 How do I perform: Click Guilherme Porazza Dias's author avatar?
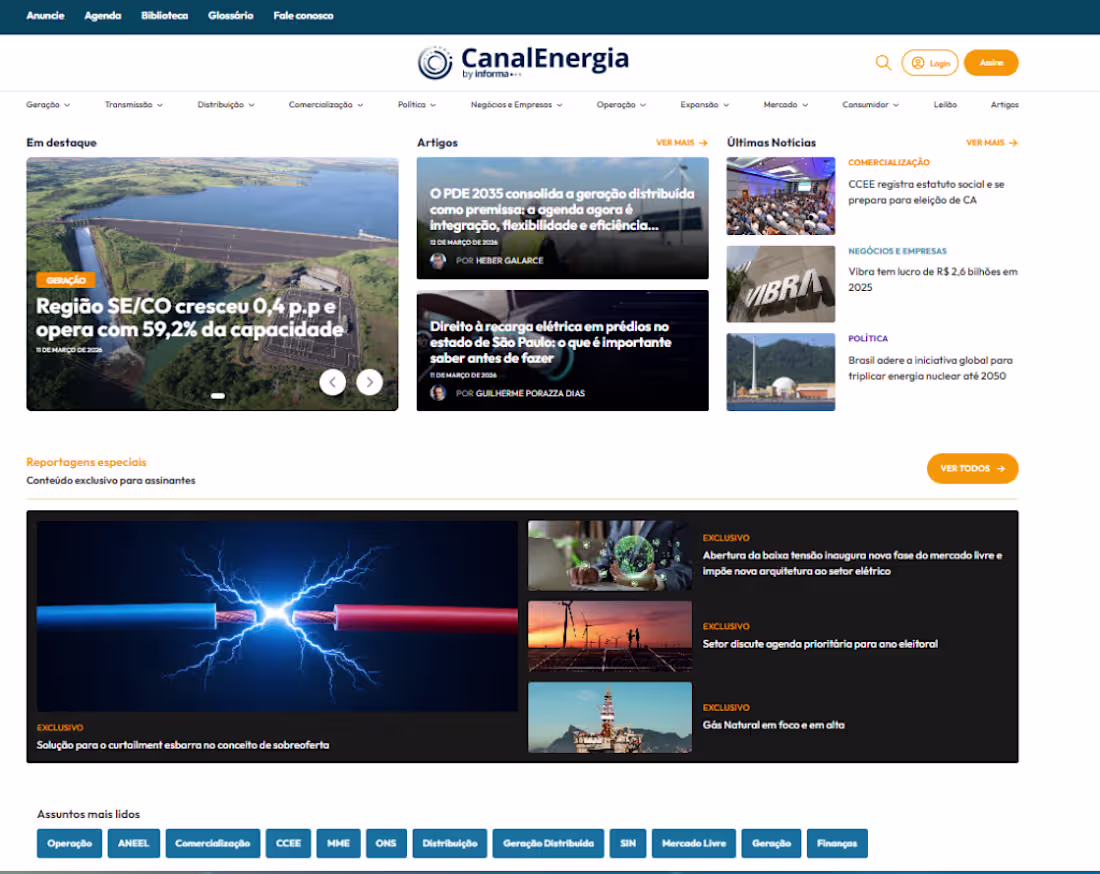point(435,392)
